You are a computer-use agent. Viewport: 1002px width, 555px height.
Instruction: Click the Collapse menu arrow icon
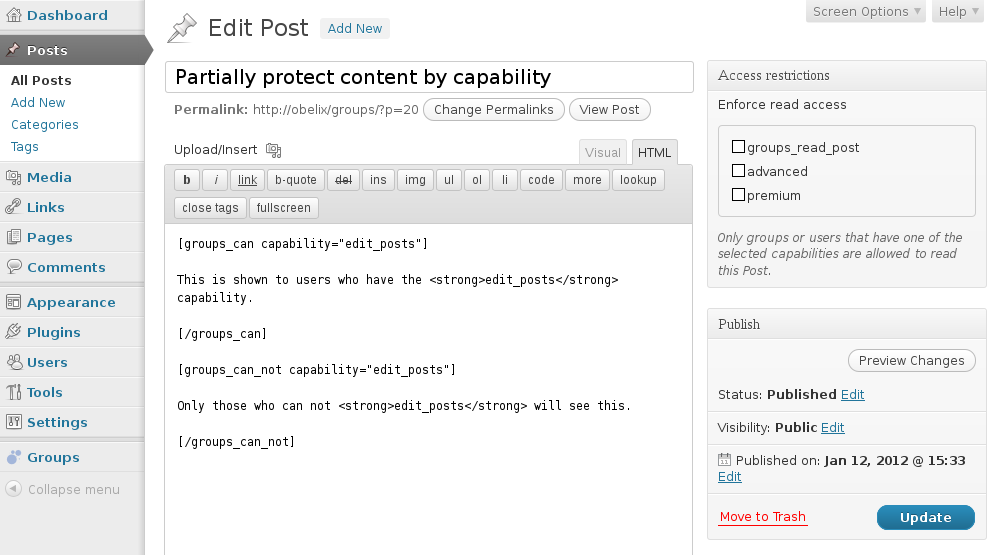pos(13,489)
